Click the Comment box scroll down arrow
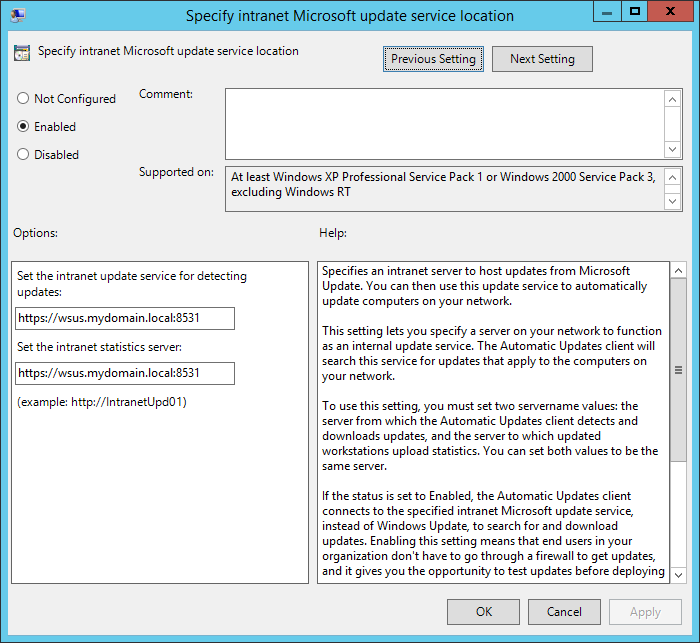Screen dimensions: 700x643 point(673,149)
